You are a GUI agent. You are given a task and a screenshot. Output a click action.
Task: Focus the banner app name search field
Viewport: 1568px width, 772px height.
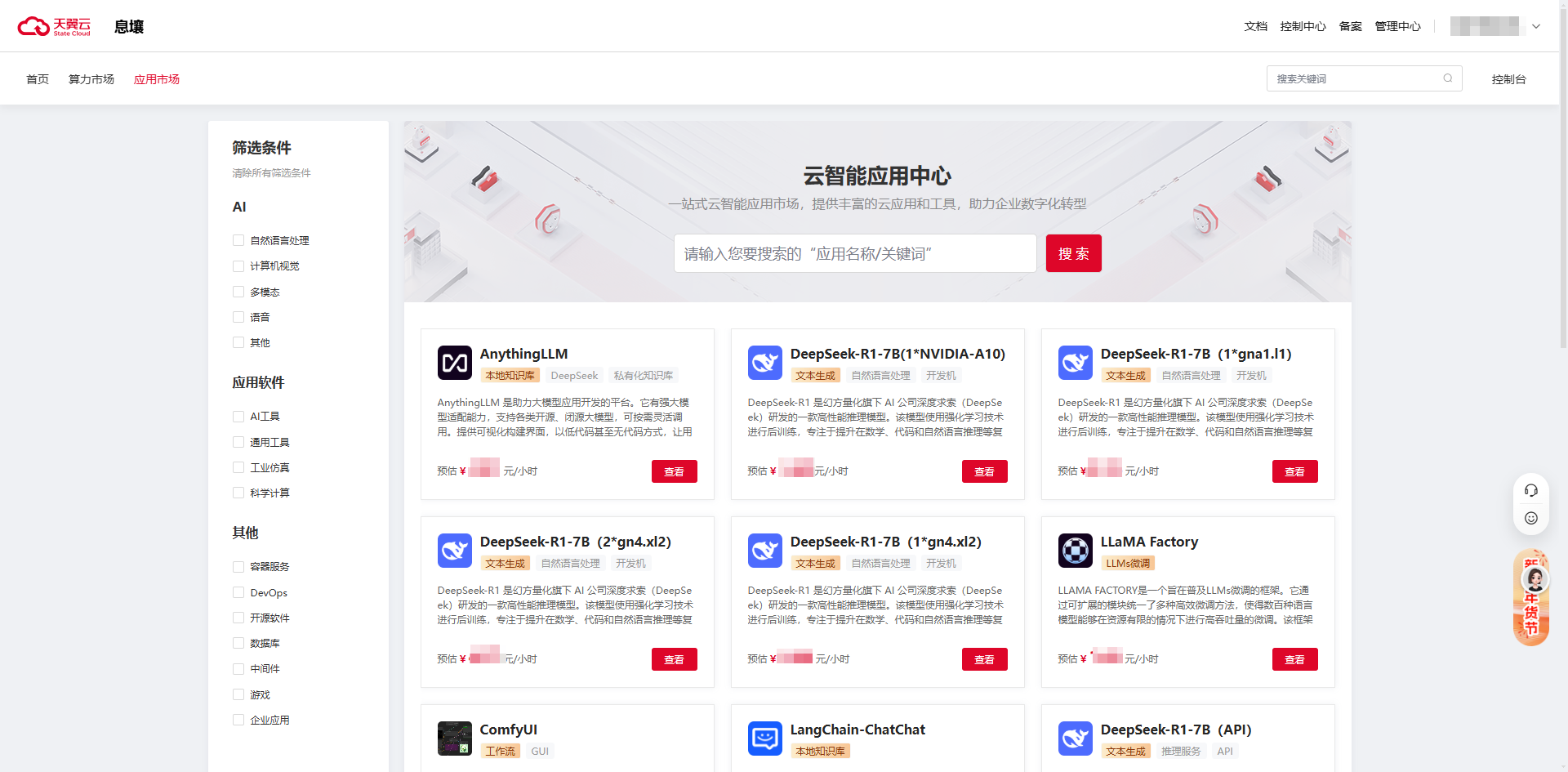coord(855,253)
